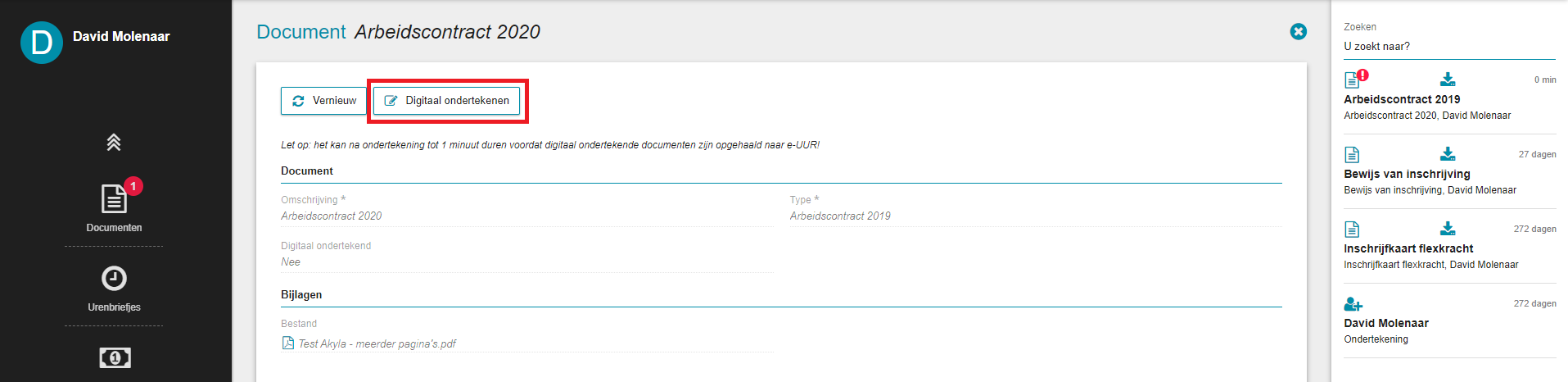Click the 'Ondertekening' text
The height and width of the screenshot is (382, 1568).
click(x=1376, y=339)
